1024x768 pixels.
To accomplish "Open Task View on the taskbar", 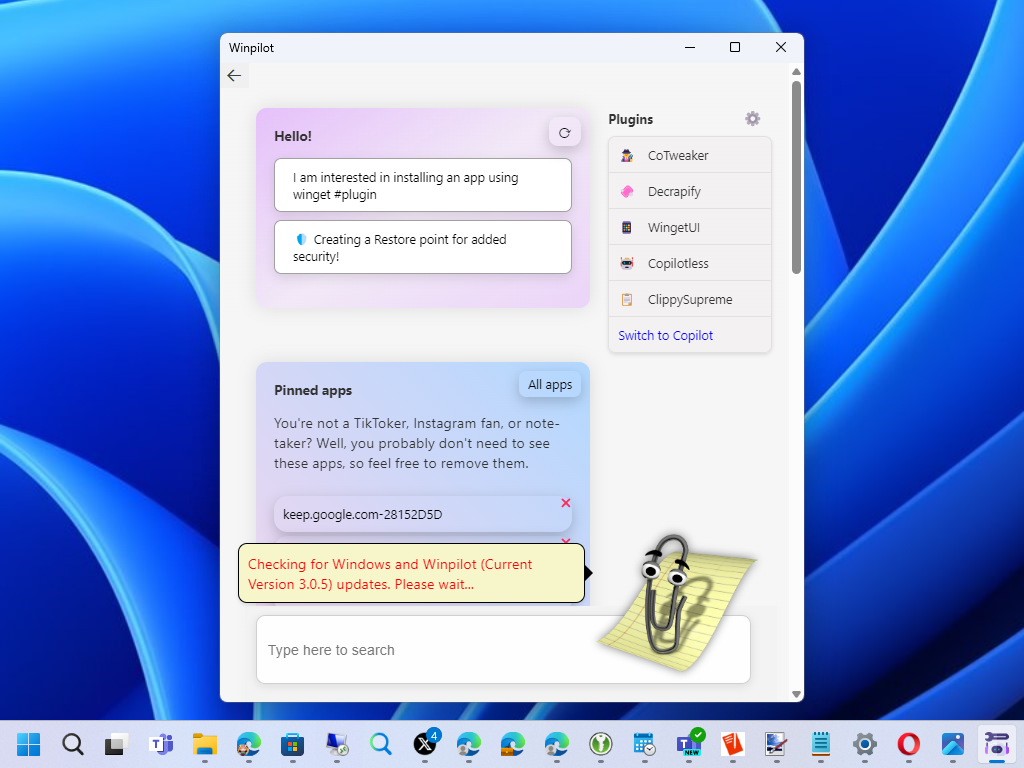I will pos(116,744).
